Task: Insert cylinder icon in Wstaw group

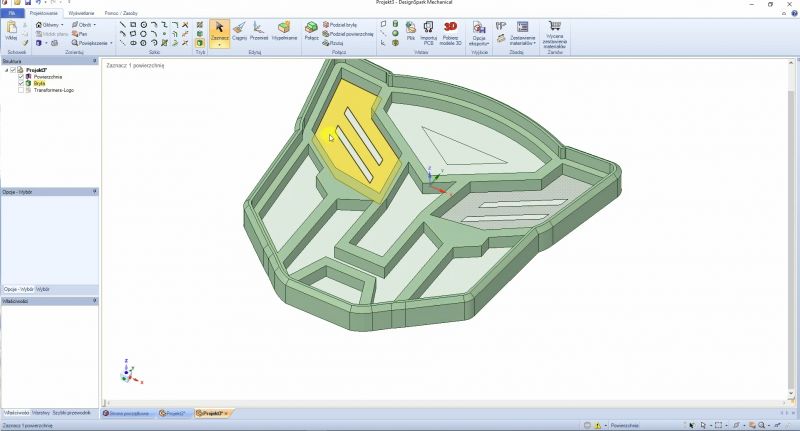Action: pyautogui.click(x=395, y=24)
